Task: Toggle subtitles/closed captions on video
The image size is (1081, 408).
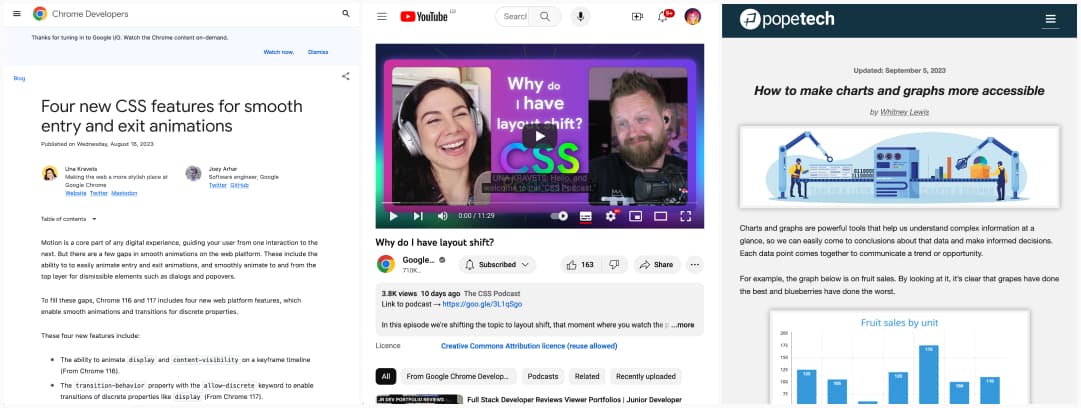Action: pyautogui.click(x=585, y=215)
